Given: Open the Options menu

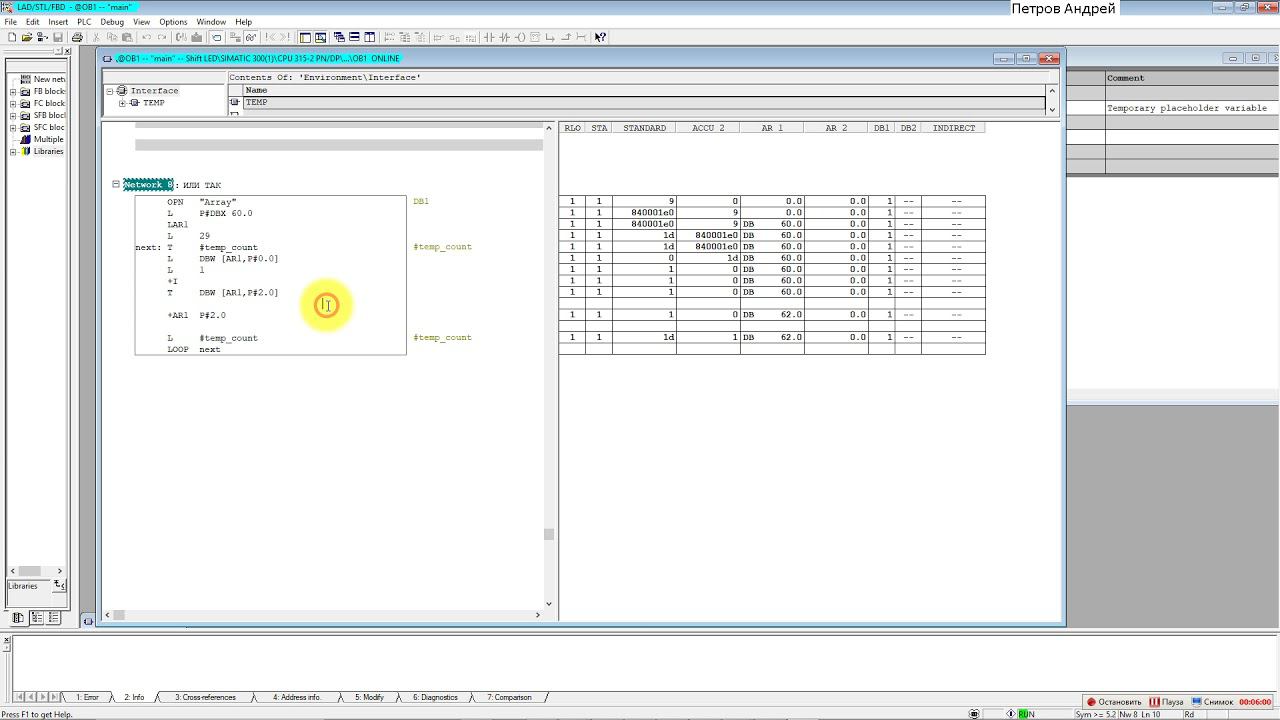Looking at the screenshot, I should (x=173, y=21).
